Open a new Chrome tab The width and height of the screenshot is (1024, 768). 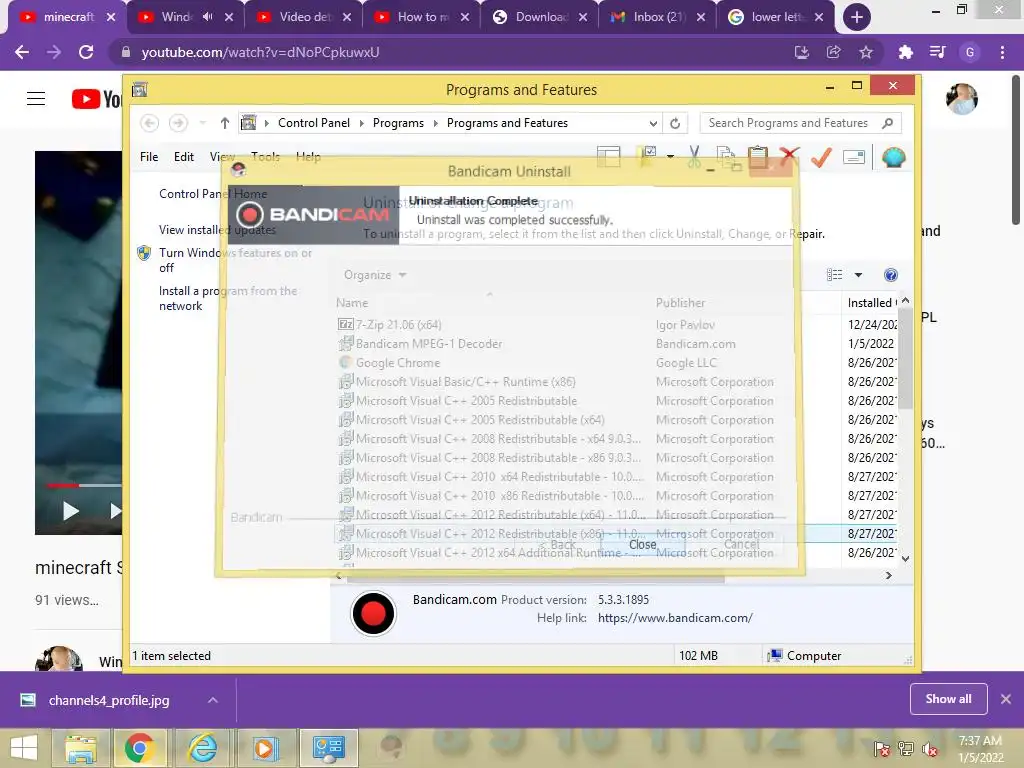856,17
